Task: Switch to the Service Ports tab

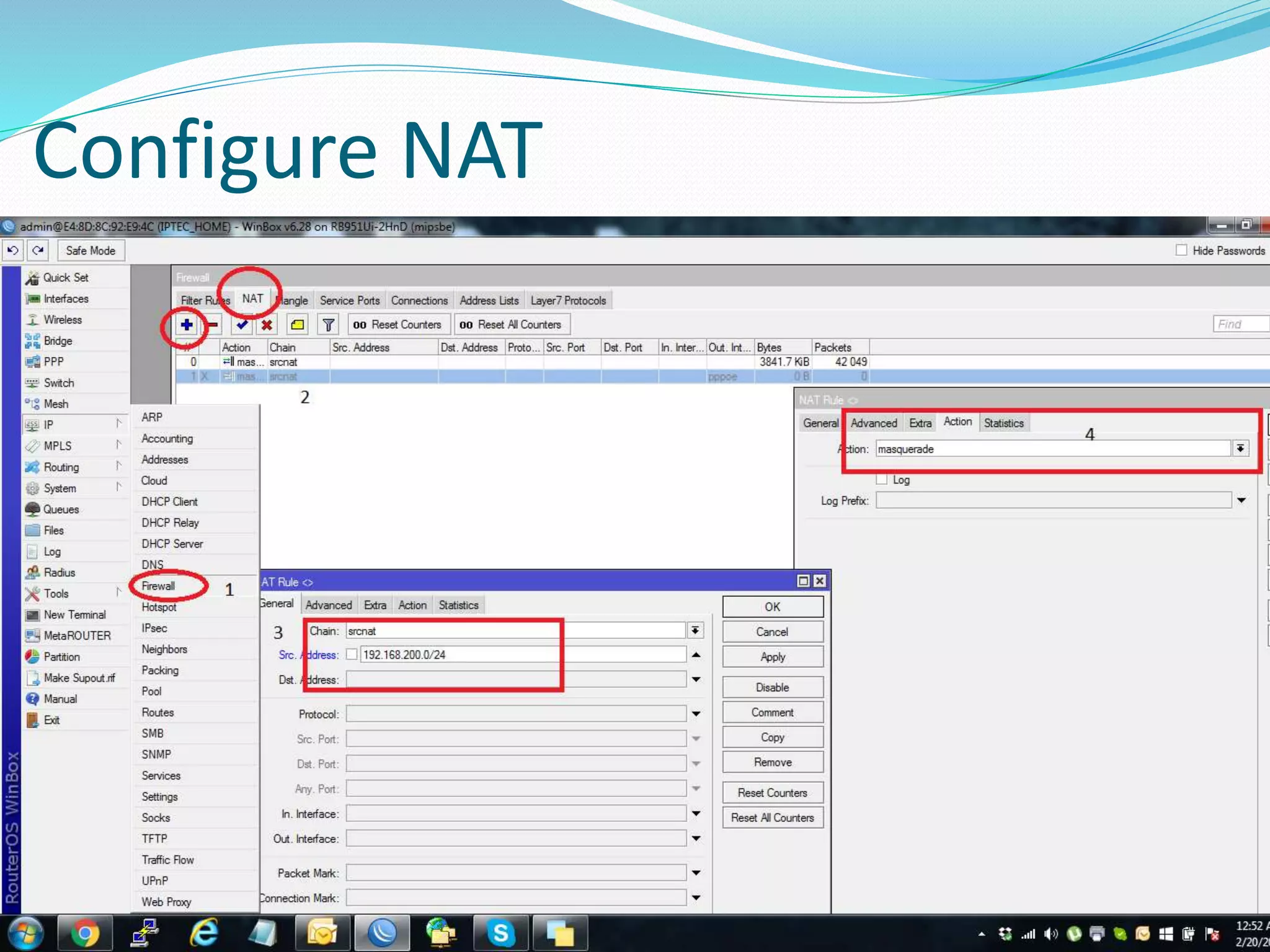Action: coord(350,301)
